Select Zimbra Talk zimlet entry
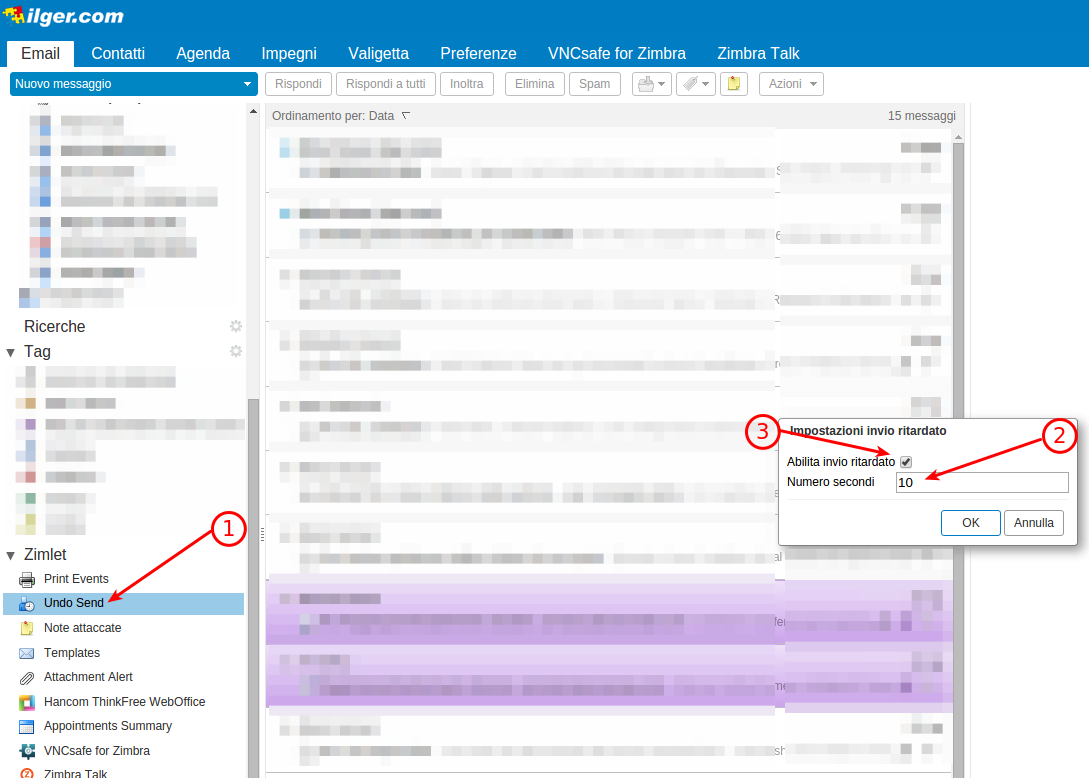Screen dimensions: 1089x778 coord(75,773)
